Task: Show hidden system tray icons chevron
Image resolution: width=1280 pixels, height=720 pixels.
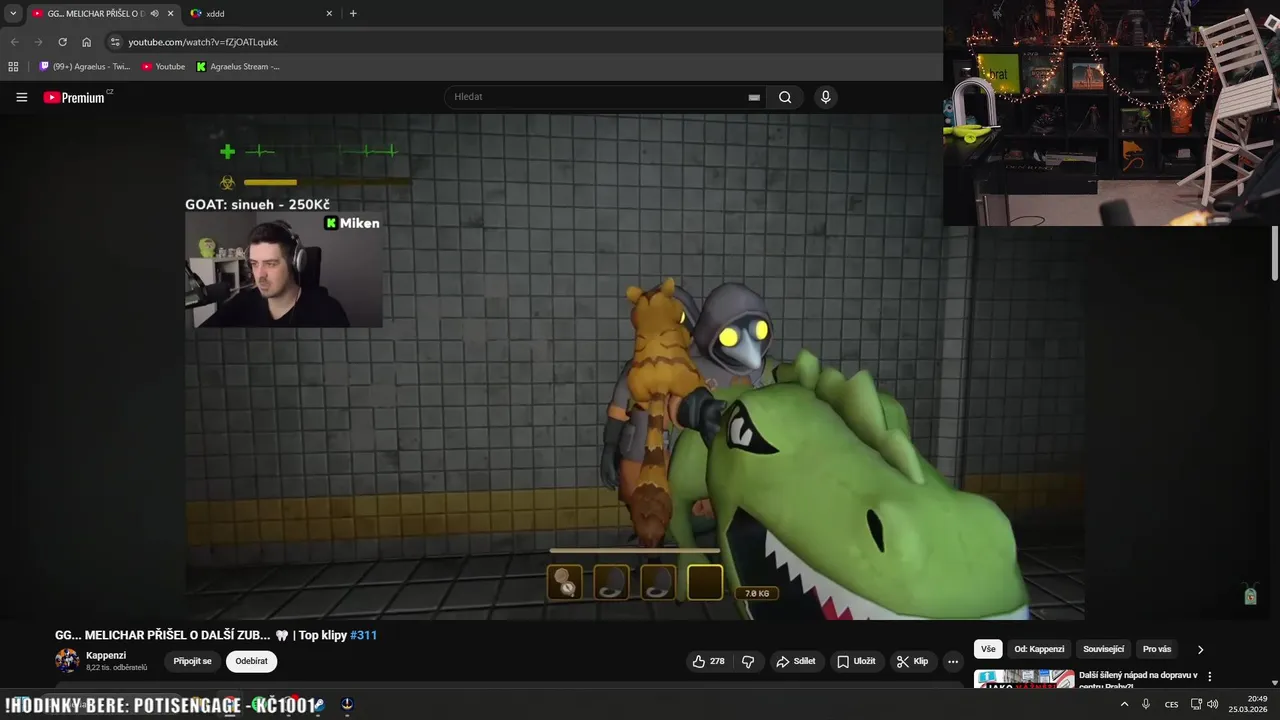Action: (x=1124, y=704)
